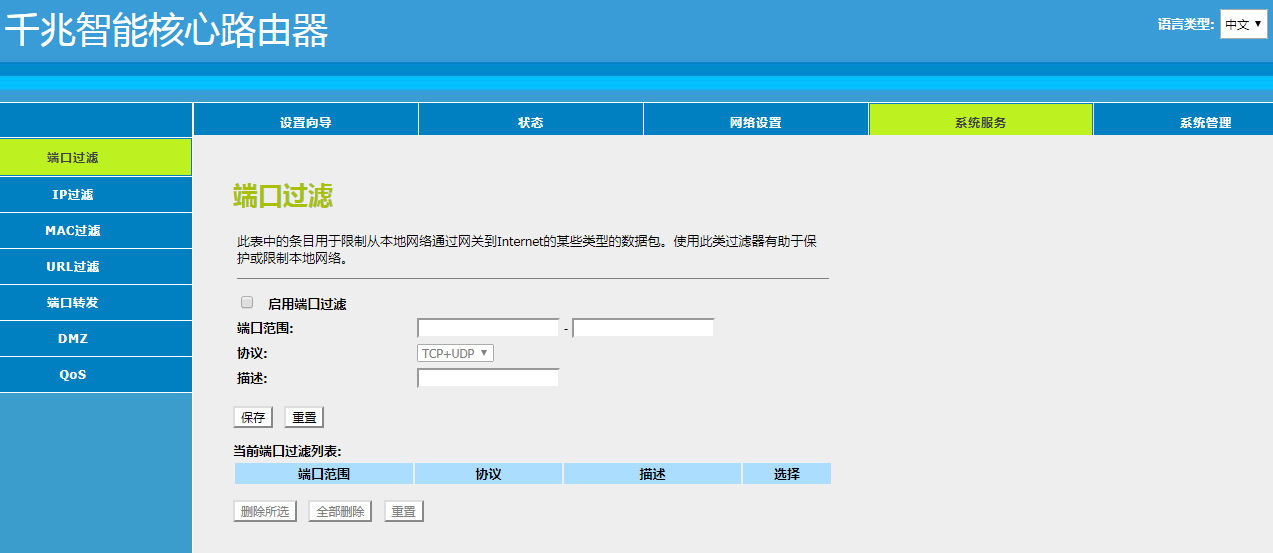Go to the URL过滤 page
Viewport: 1273px width, 553px height.
coord(73,266)
